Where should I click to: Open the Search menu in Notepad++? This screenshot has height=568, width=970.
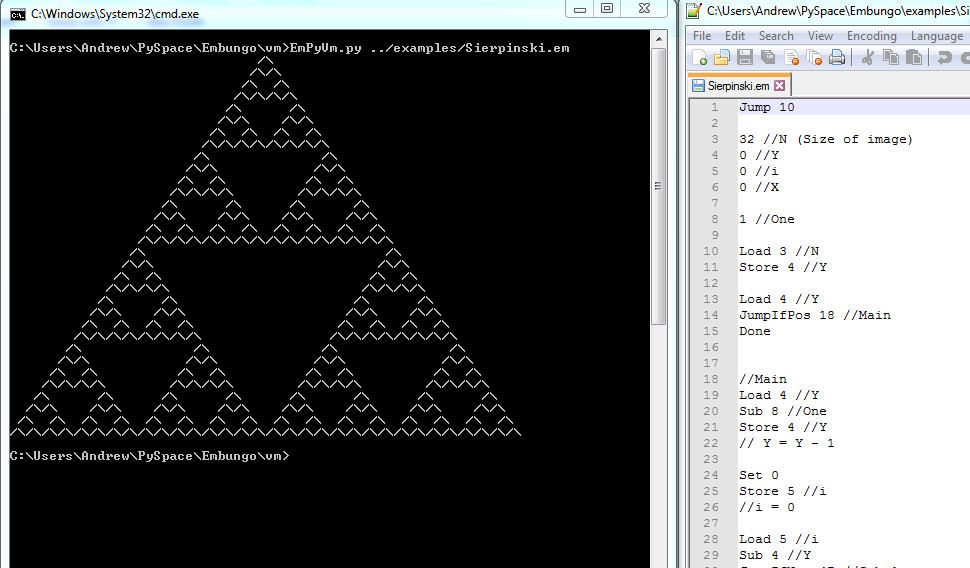776,36
